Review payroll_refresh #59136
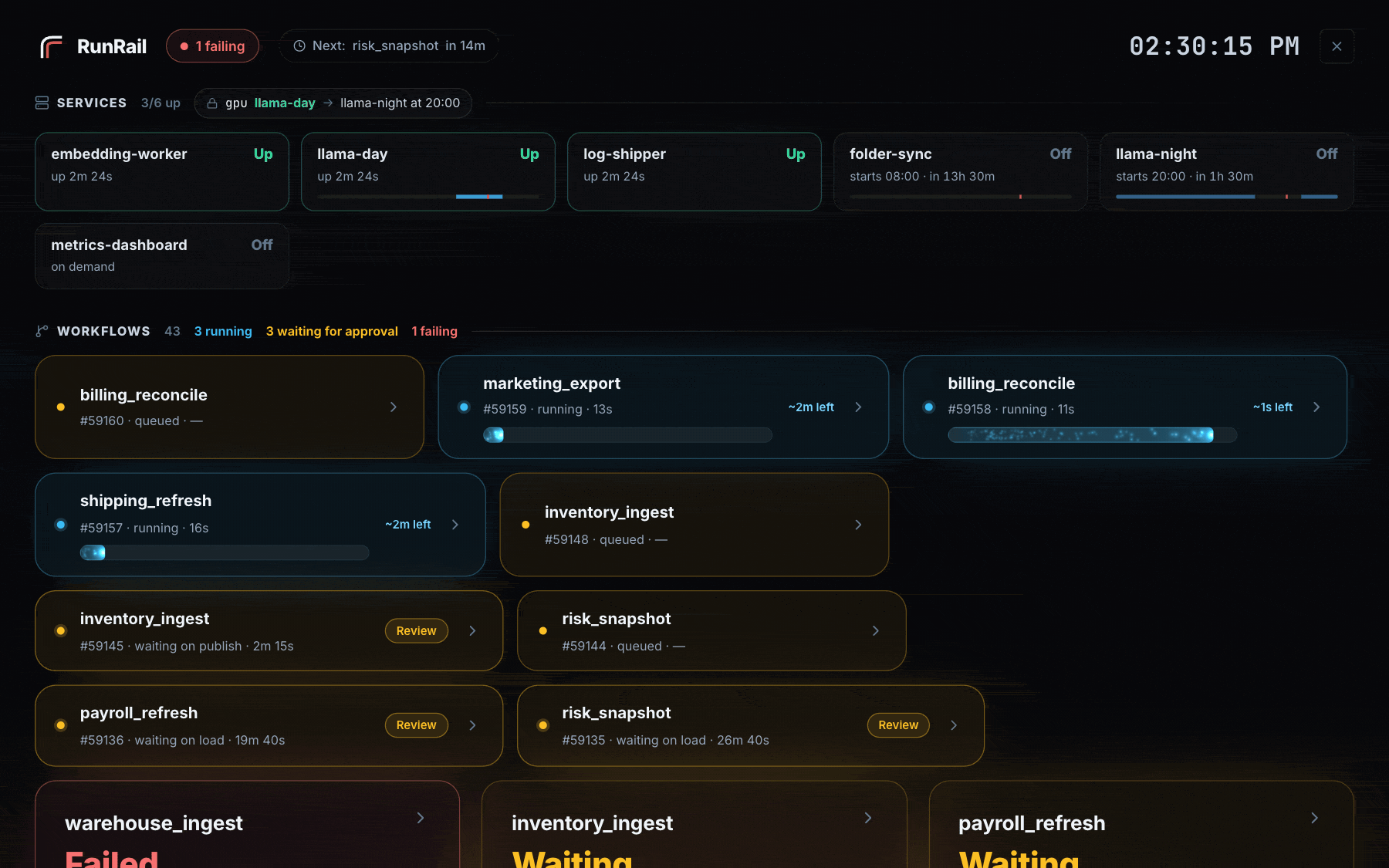 [417, 725]
